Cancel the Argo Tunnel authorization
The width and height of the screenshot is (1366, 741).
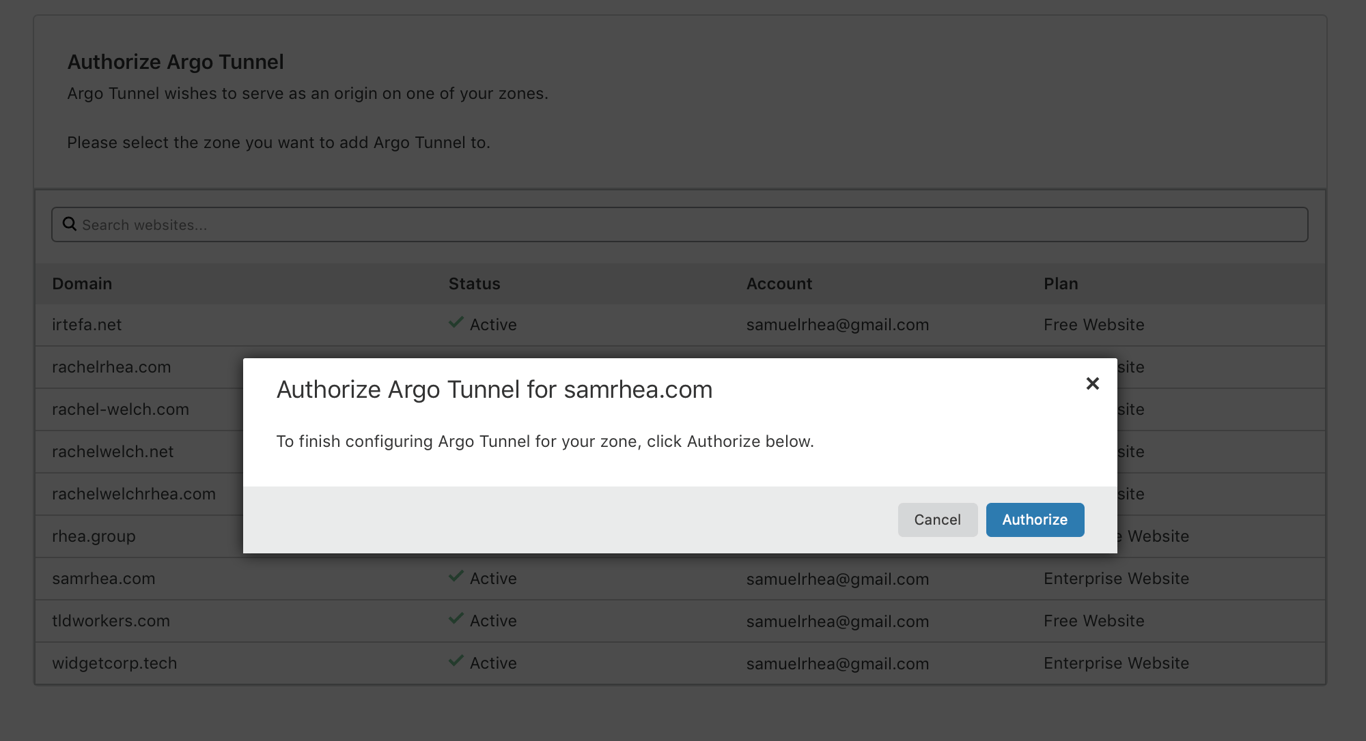pos(937,520)
